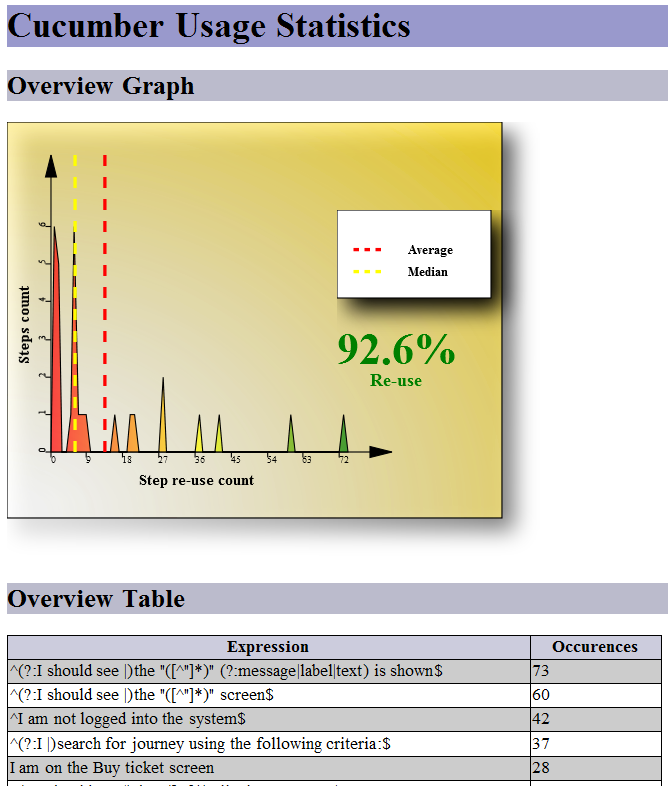Click occurrences value 28
Viewport: 668px width, 786px height.
point(541,768)
